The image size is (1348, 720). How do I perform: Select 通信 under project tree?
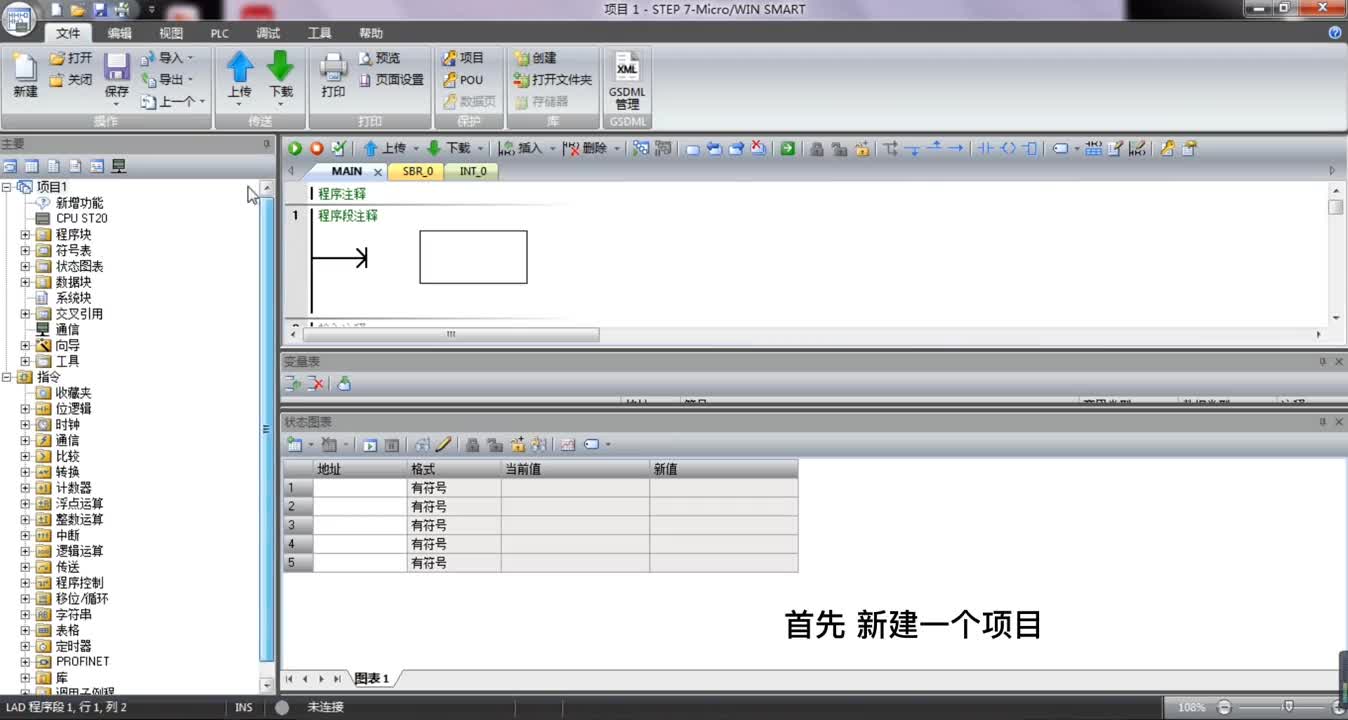[x=67, y=329]
